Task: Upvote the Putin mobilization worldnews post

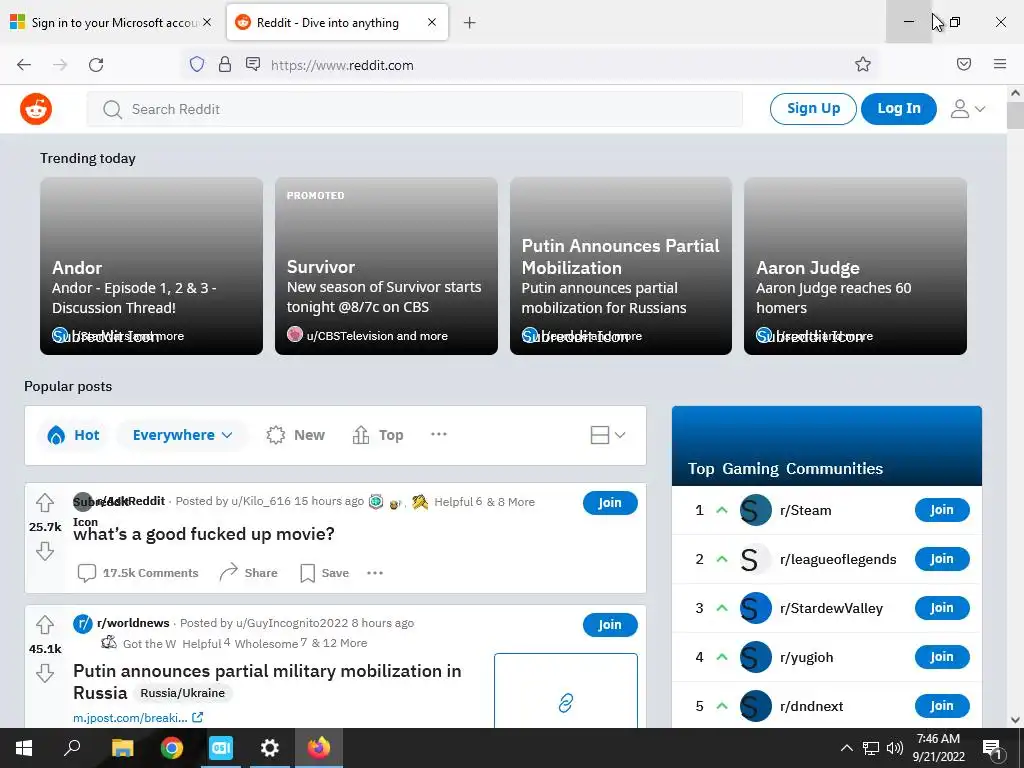Action: pyautogui.click(x=44, y=625)
